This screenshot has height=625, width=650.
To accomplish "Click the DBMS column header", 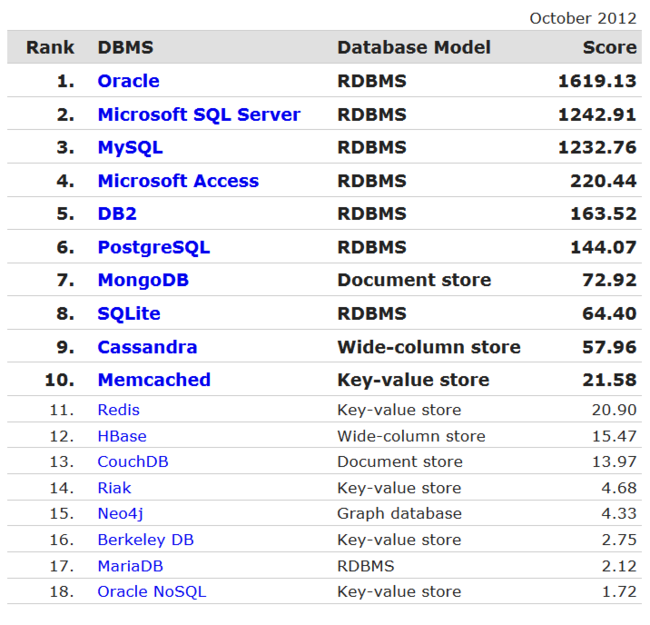I will [x=126, y=47].
